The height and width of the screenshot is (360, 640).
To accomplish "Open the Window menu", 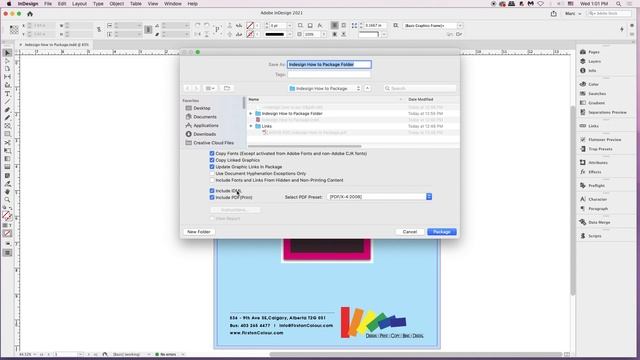I will pos(173,4).
